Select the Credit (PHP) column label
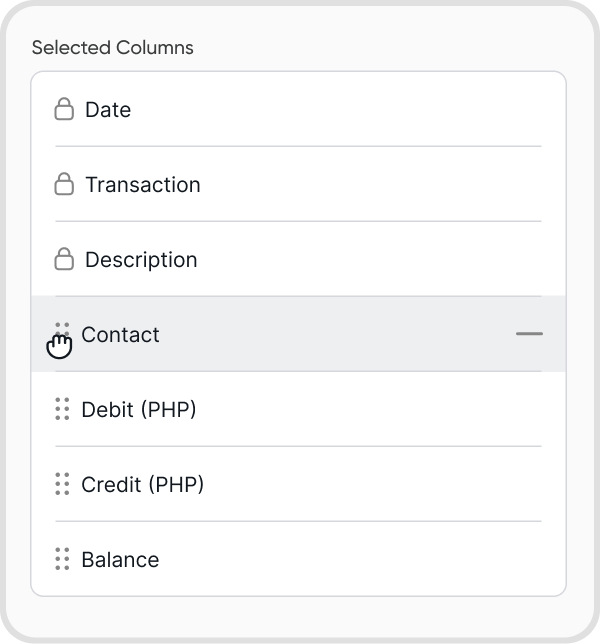This screenshot has height=644, width=600. coord(142,485)
